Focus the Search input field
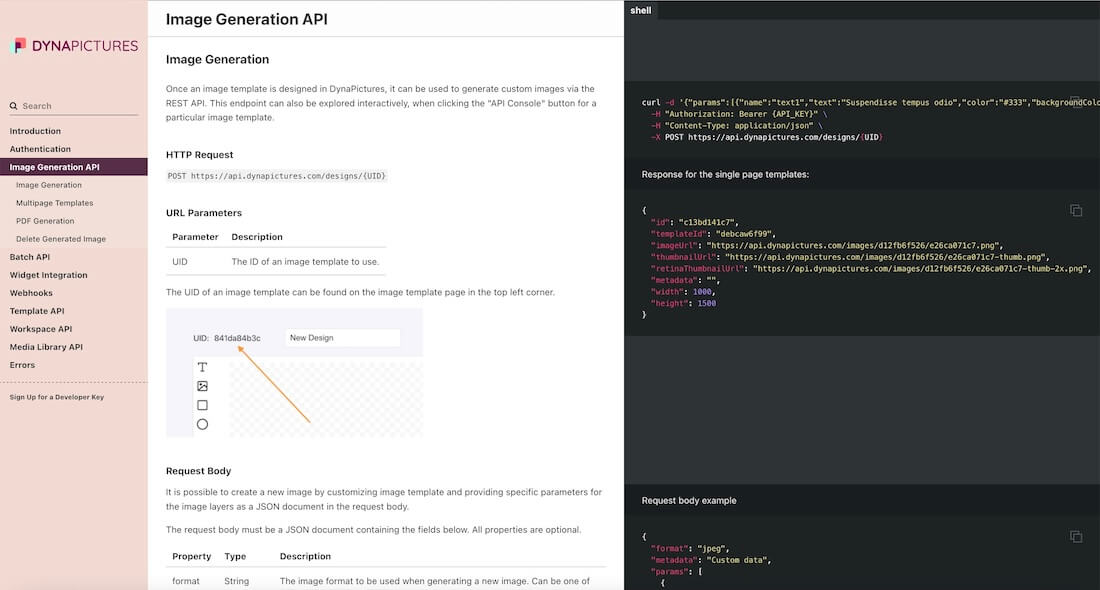Image resolution: width=1100 pixels, height=590 pixels. click(79, 106)
